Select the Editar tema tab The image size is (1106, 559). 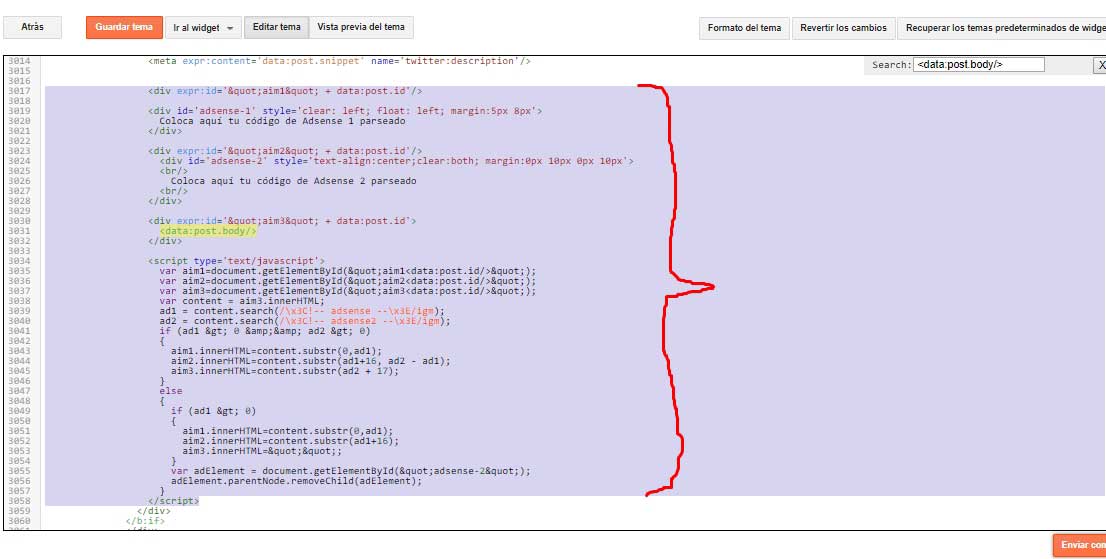pos(276,27)
